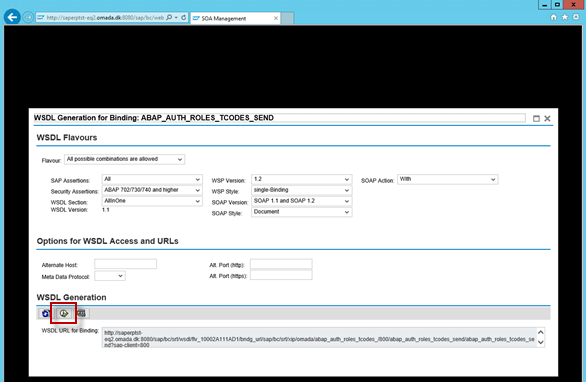Reload page using address bar refresh icon

click(183, 17)
